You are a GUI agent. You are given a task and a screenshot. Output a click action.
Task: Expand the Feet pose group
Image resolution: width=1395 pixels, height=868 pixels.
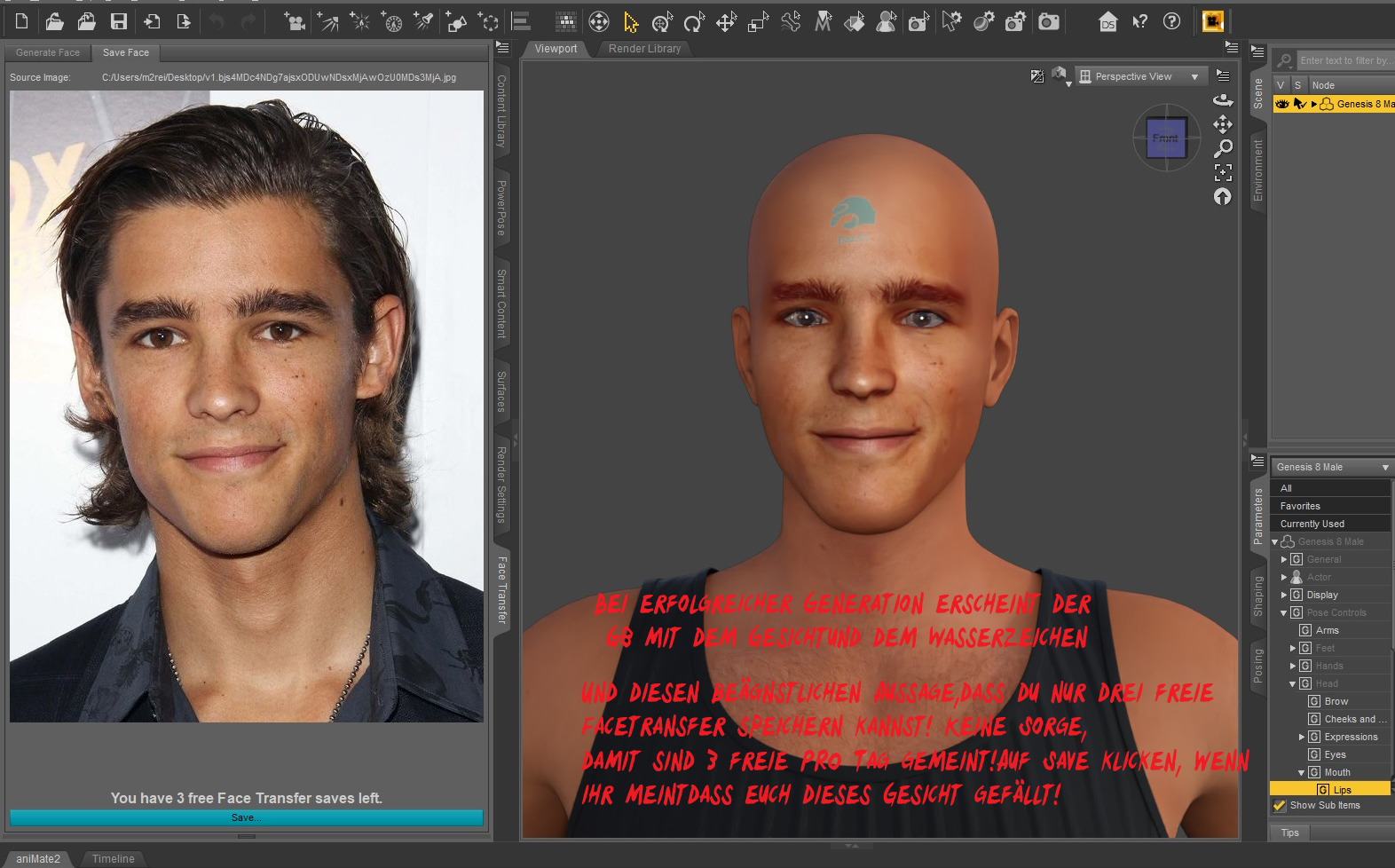tap(1293, 648)
